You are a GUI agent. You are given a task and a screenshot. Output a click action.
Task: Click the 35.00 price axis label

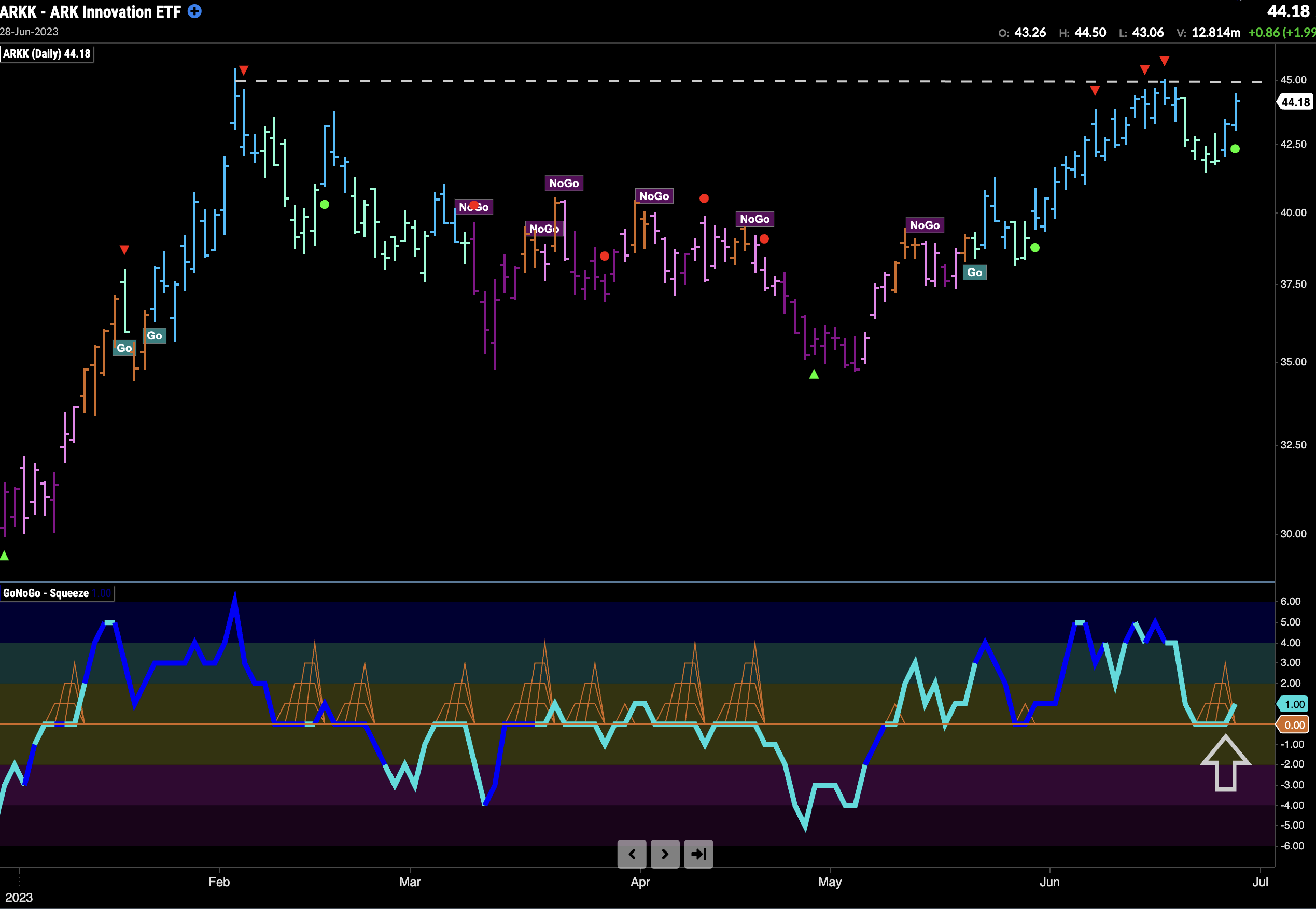[1293, 362]
